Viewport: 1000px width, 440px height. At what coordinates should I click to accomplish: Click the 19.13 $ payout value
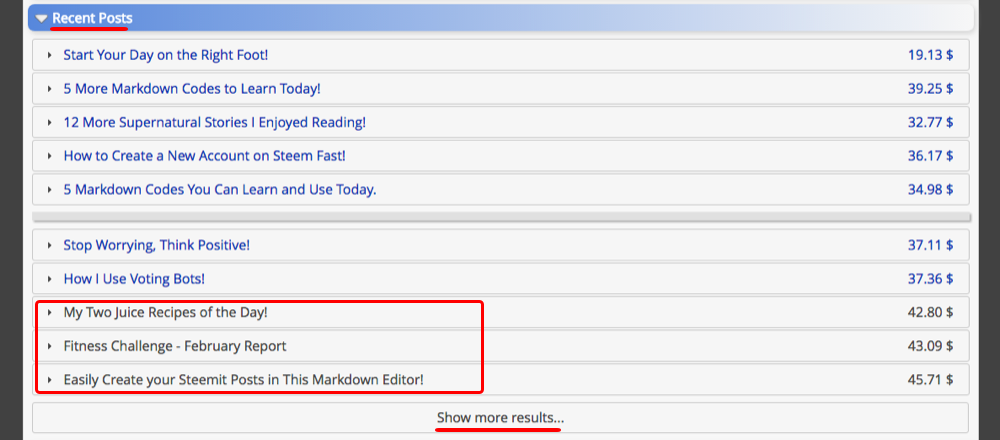930,55
